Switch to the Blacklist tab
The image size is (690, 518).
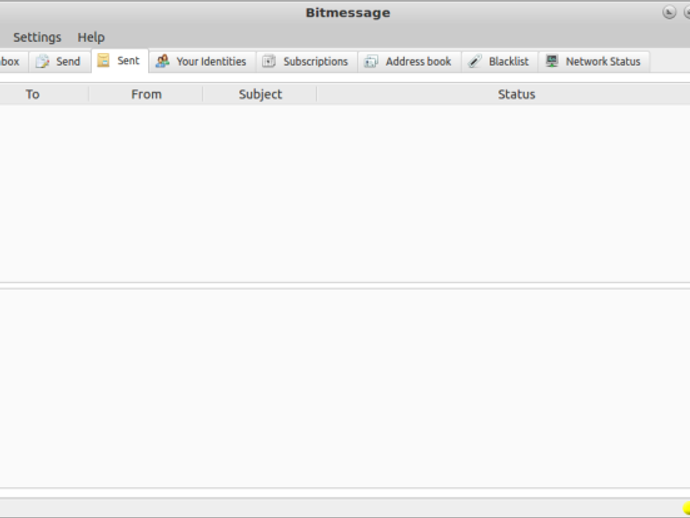pyautogui.click(x=499, y=61)
